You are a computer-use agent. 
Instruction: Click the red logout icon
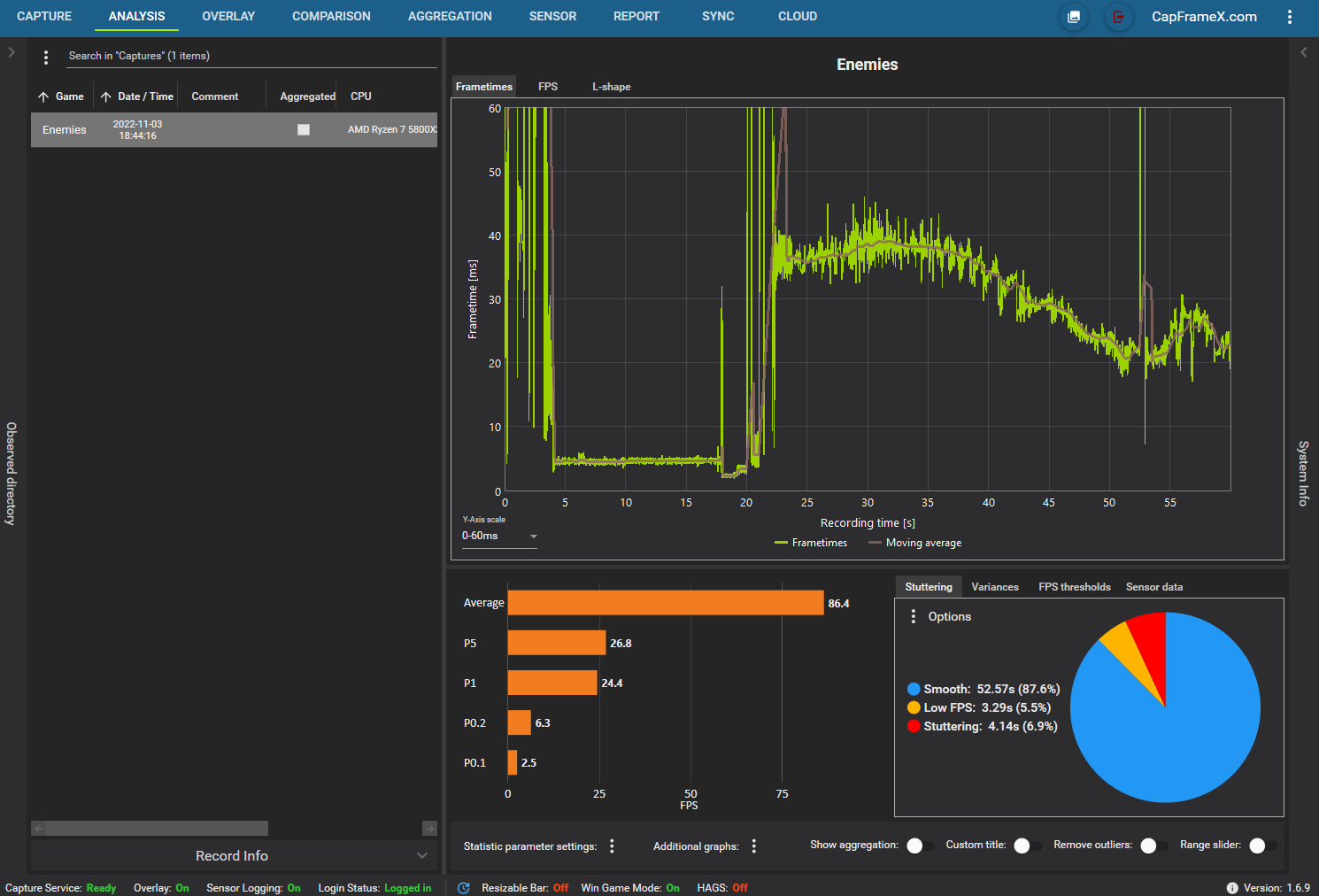pos(1119,17)
